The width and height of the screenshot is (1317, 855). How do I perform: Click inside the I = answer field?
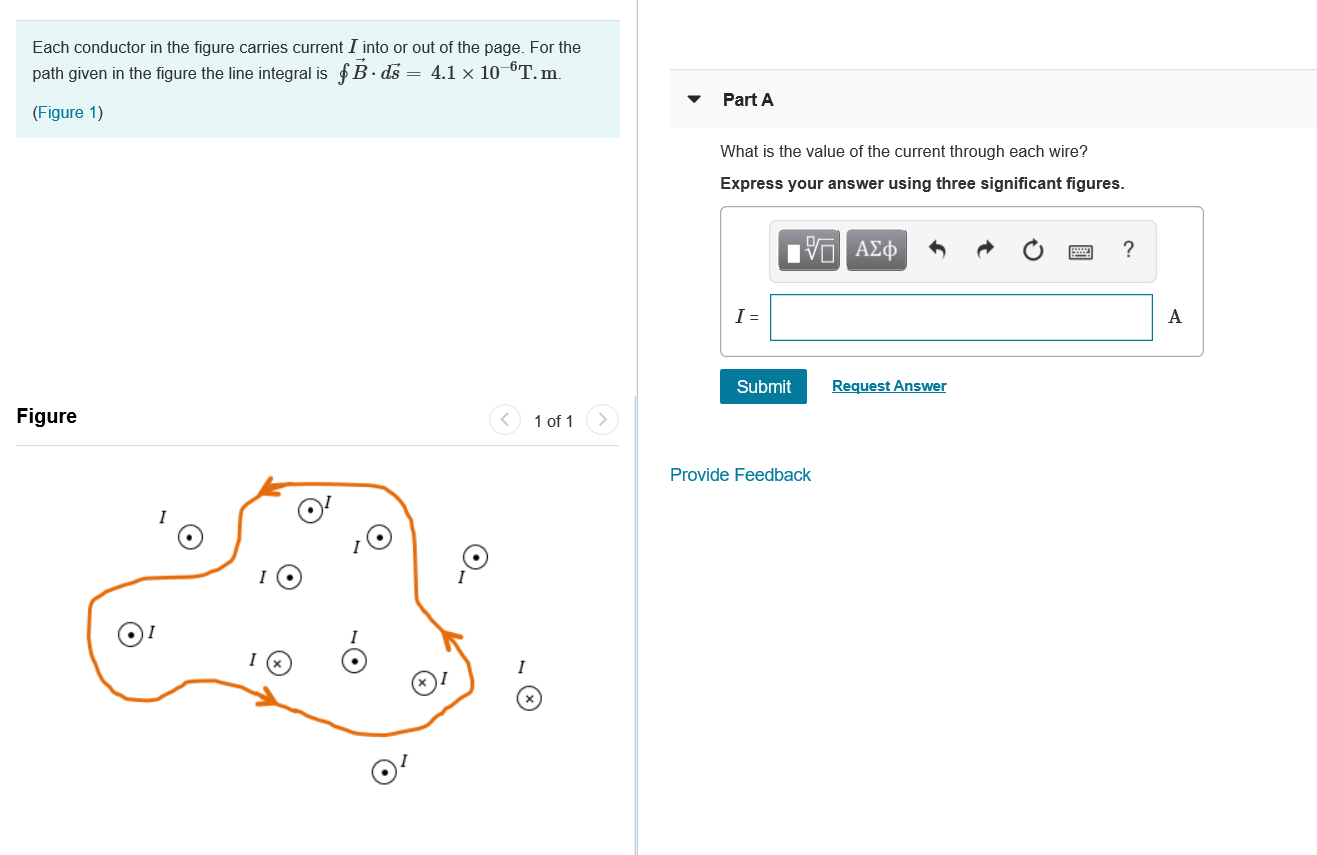(x=960, y=316)
